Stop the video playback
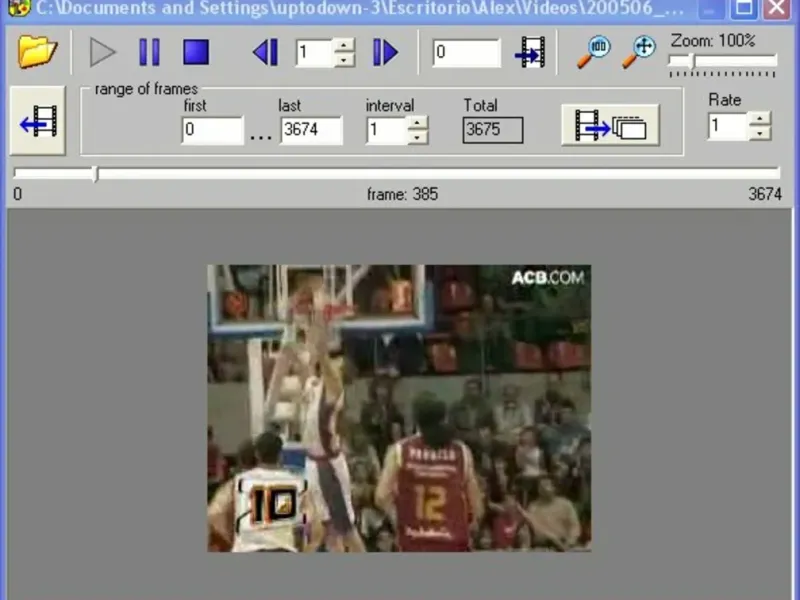 (x=196, y=52)
